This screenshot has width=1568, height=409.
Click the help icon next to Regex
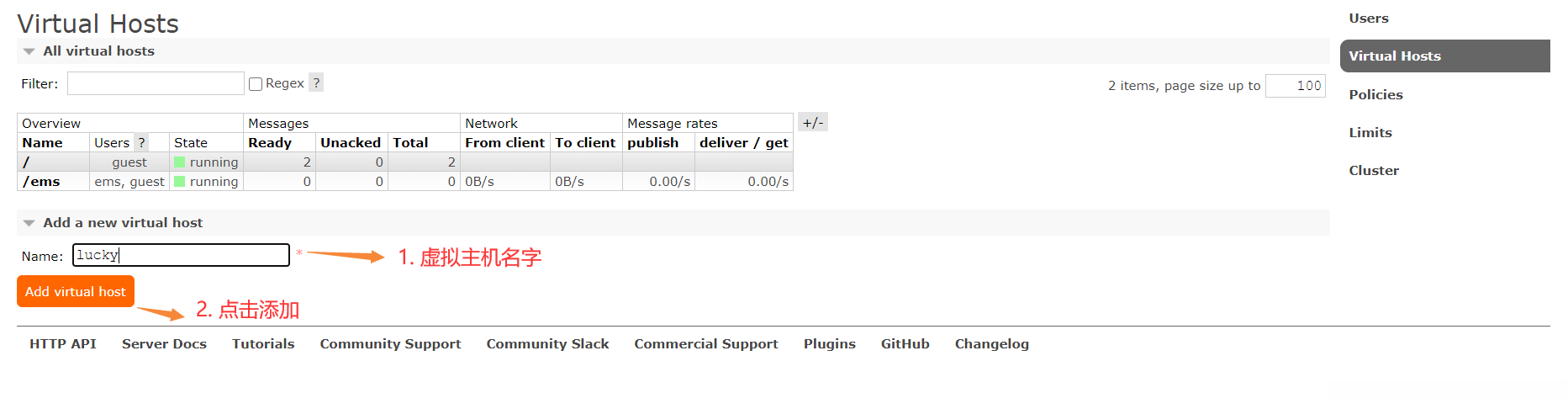316,82
